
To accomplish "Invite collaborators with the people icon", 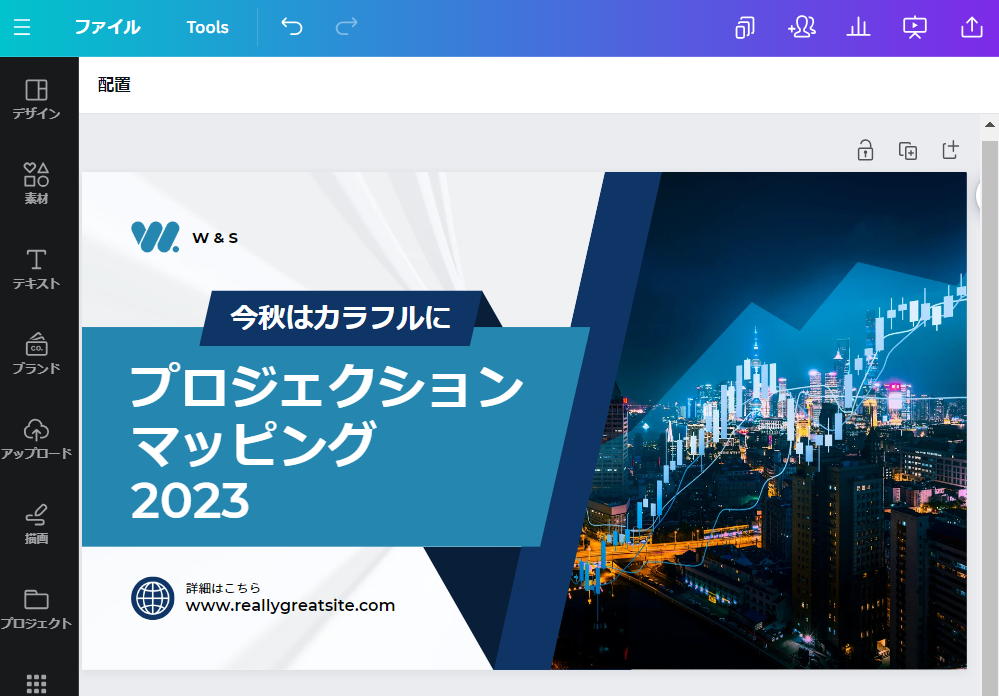I will pyautogui.click(x=801, y=27).
